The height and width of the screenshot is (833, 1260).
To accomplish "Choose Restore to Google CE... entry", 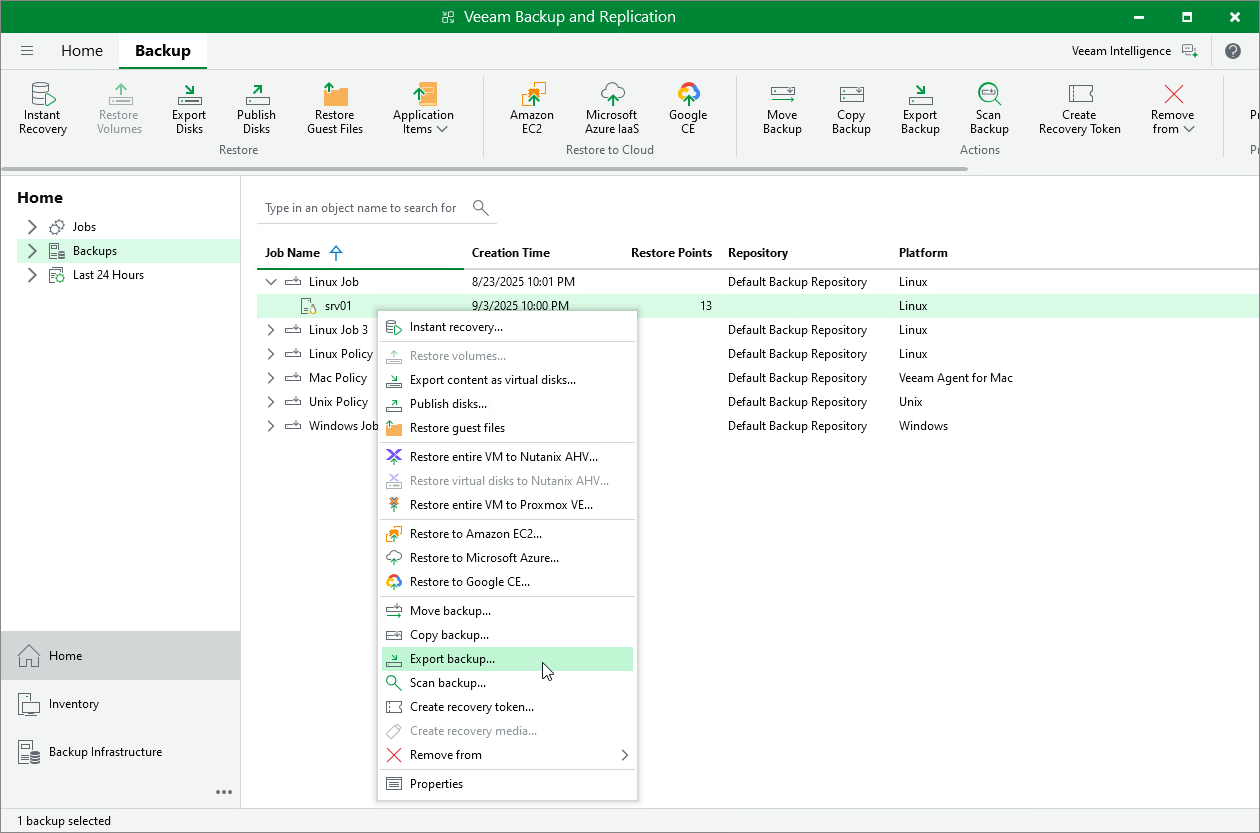I will click(x=508, y=582).
